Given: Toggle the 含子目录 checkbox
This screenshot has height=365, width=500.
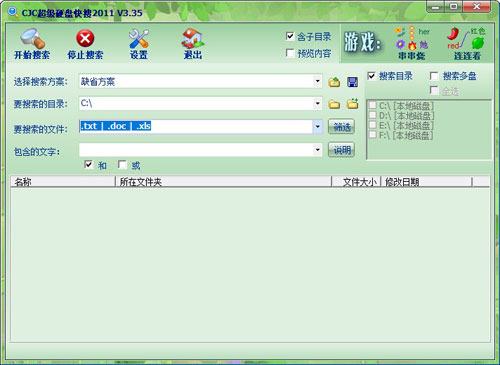Looking at the screenshot, I should (x=290, y=36).
